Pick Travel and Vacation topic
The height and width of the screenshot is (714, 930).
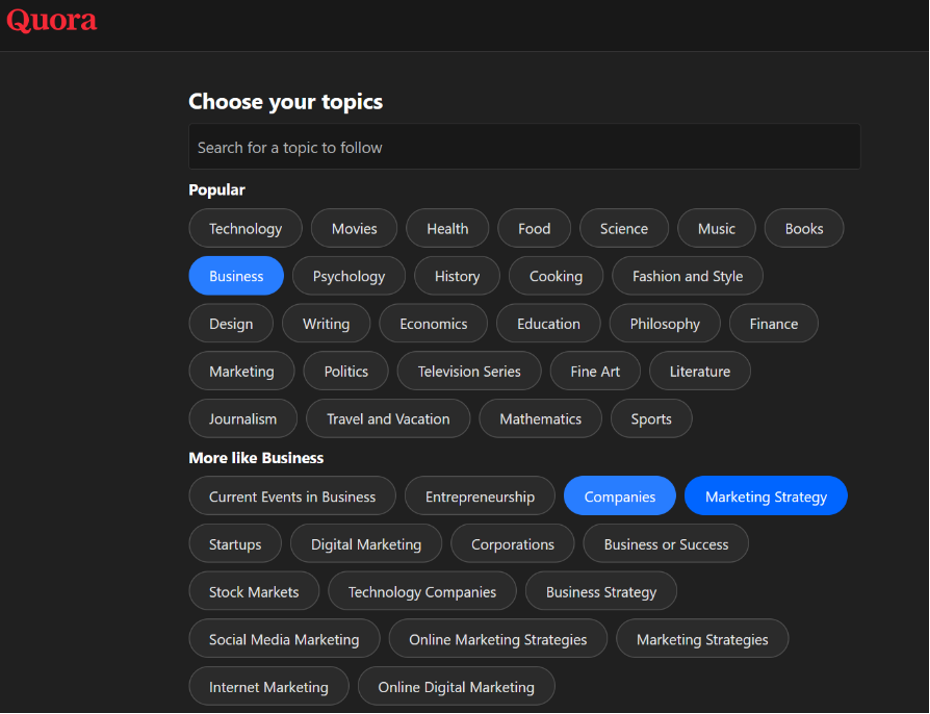pyautogui.click(x=388, y=419)
